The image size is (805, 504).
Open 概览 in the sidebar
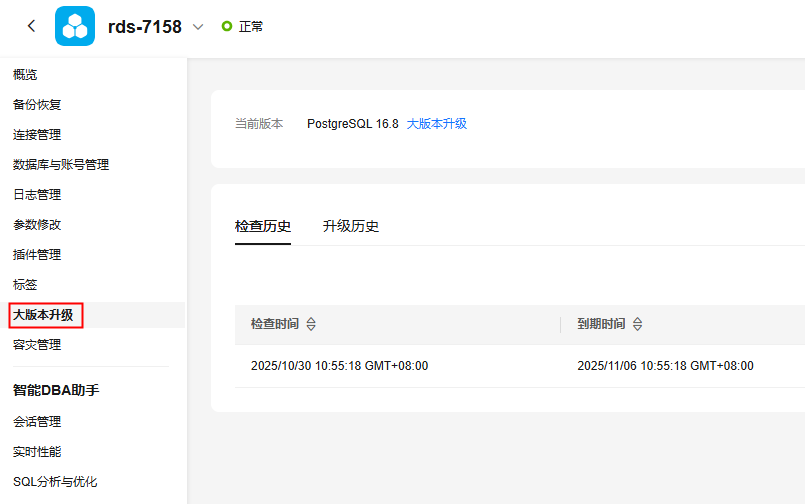point(26,74)
